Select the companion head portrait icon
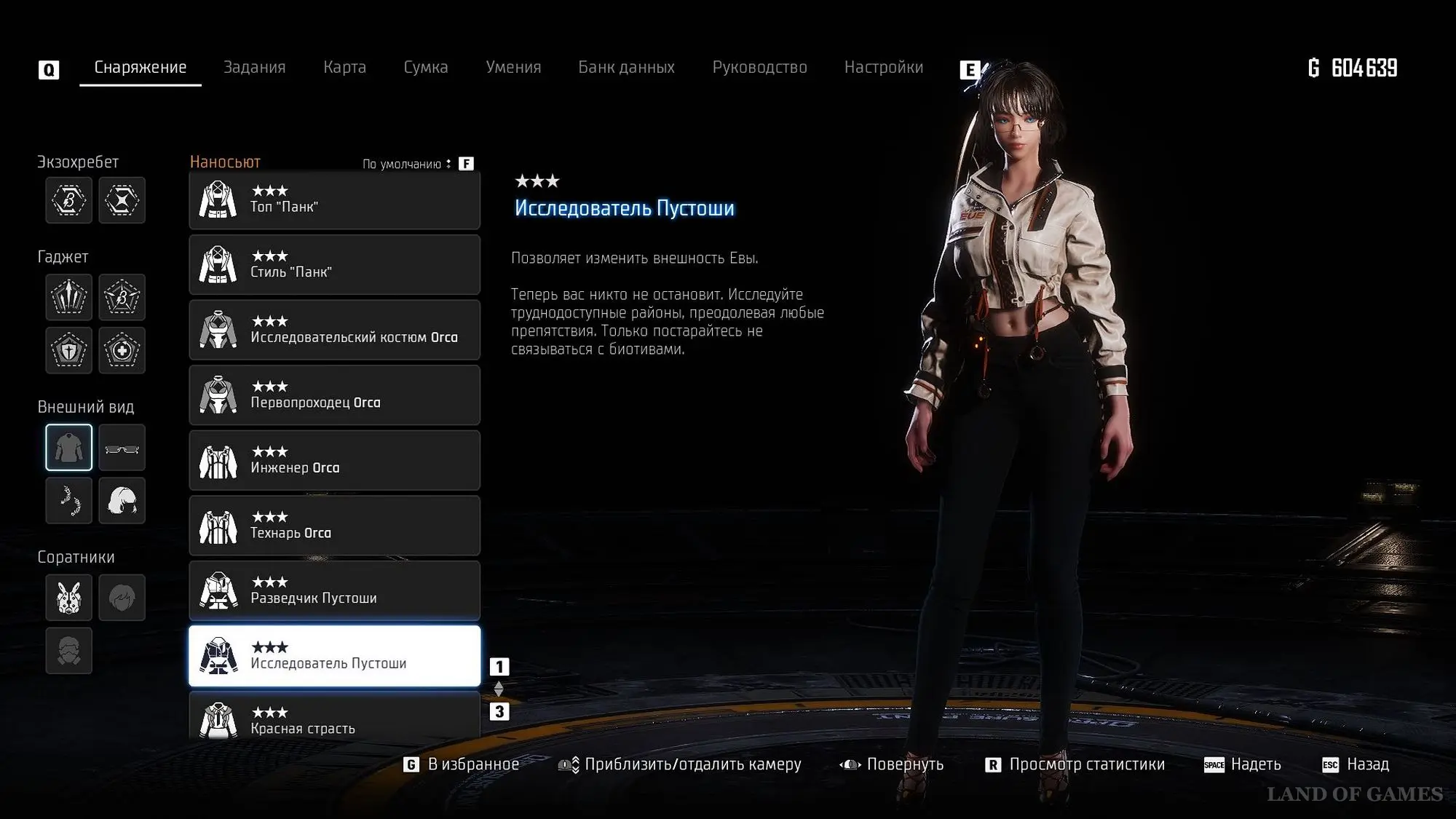The height and width of the screenshot is (819, 1456). (122, 598)
